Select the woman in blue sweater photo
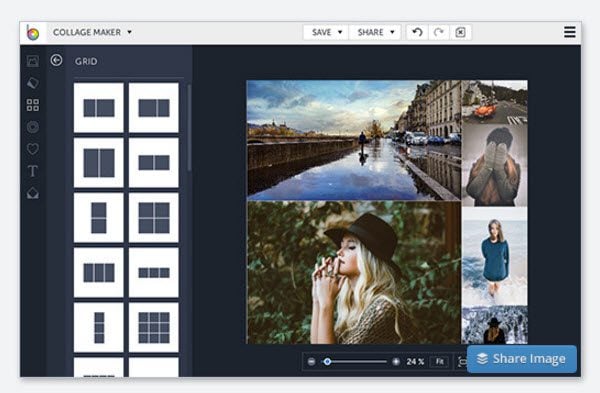600x393 pixels. point(494,256)
